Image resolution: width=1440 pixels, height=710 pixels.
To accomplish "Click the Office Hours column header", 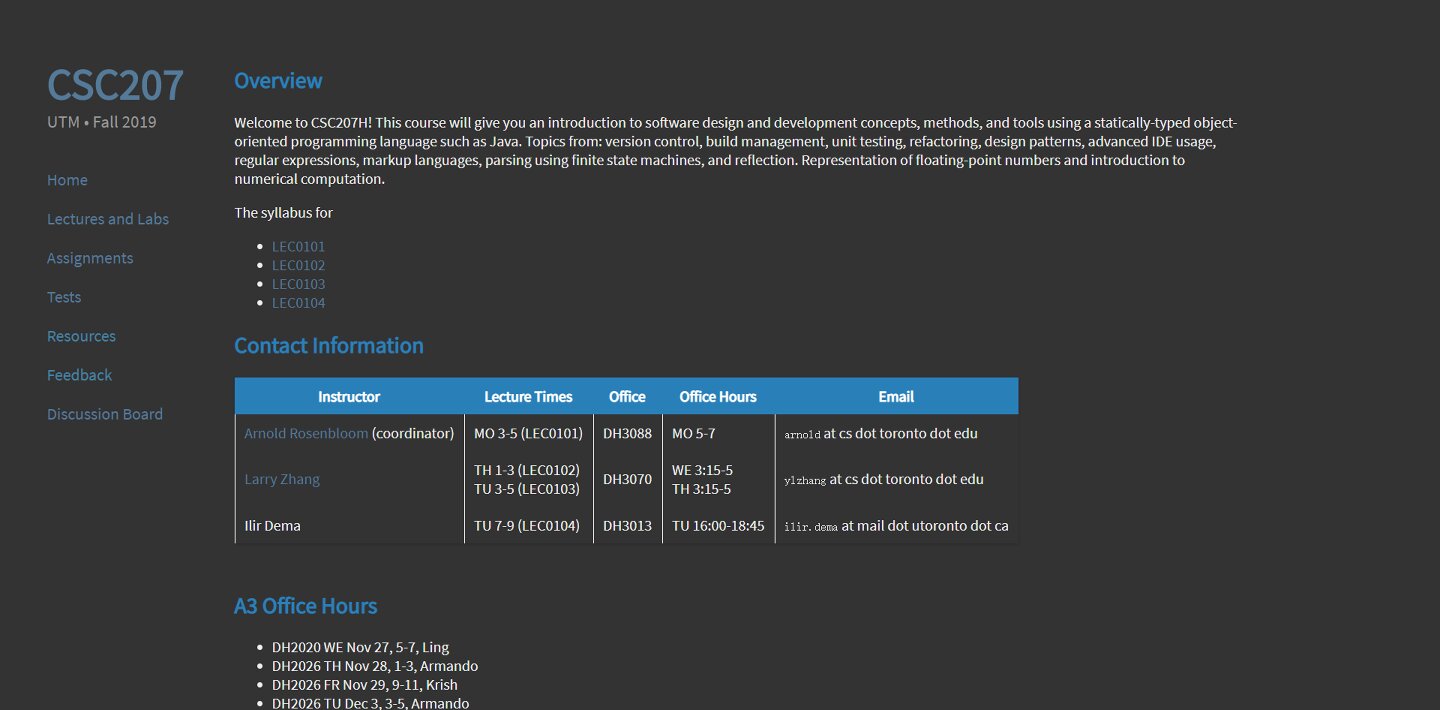I will [718, 396].
